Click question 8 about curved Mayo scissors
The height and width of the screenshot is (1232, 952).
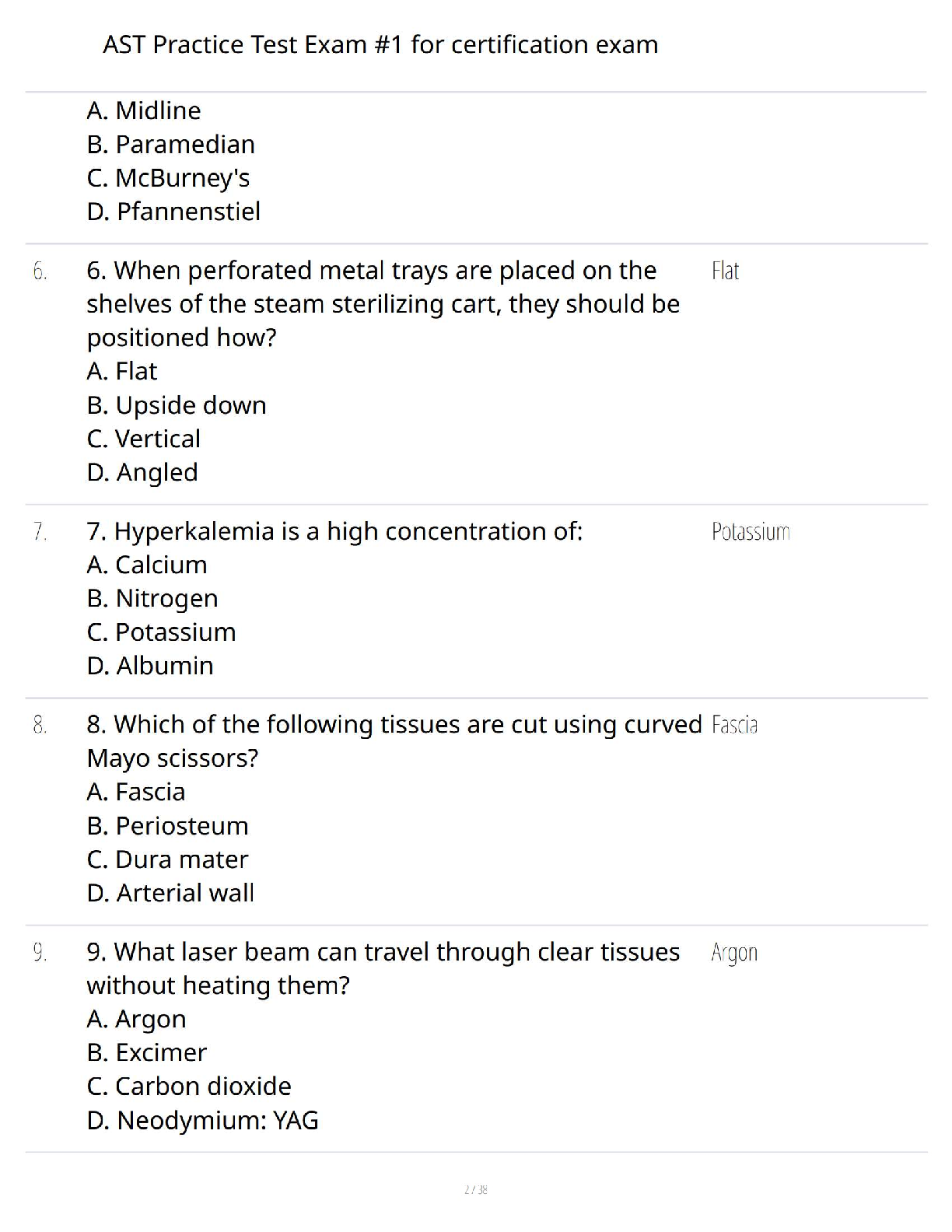click(x=394, y=741)
